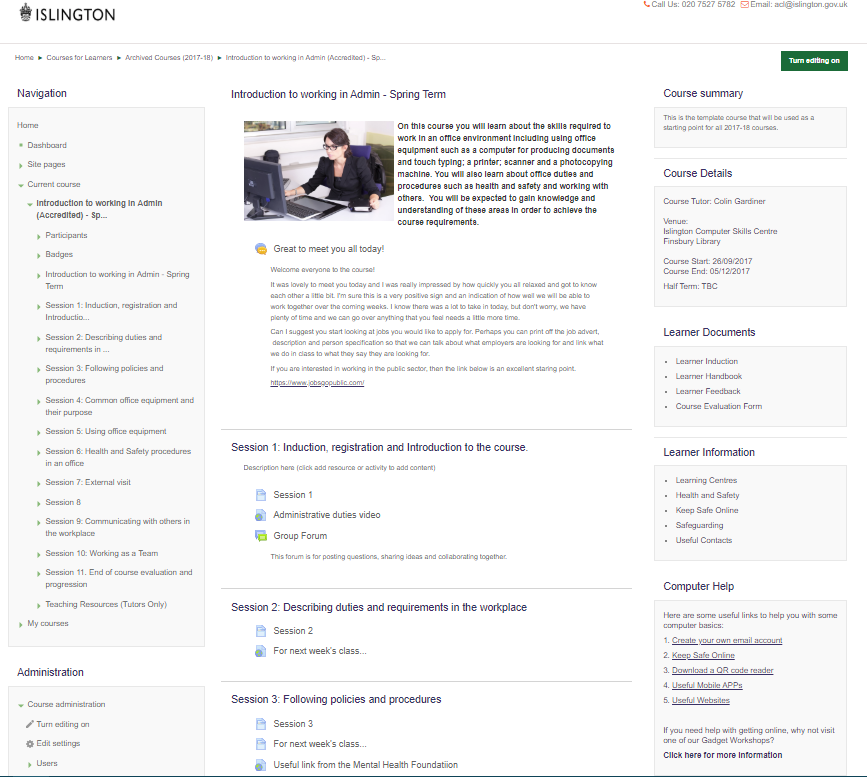Select 'Session 5: Using office equipment' in navigation
Image resolution: width=867 pixels, height=777 pixels.
[106, 431]
